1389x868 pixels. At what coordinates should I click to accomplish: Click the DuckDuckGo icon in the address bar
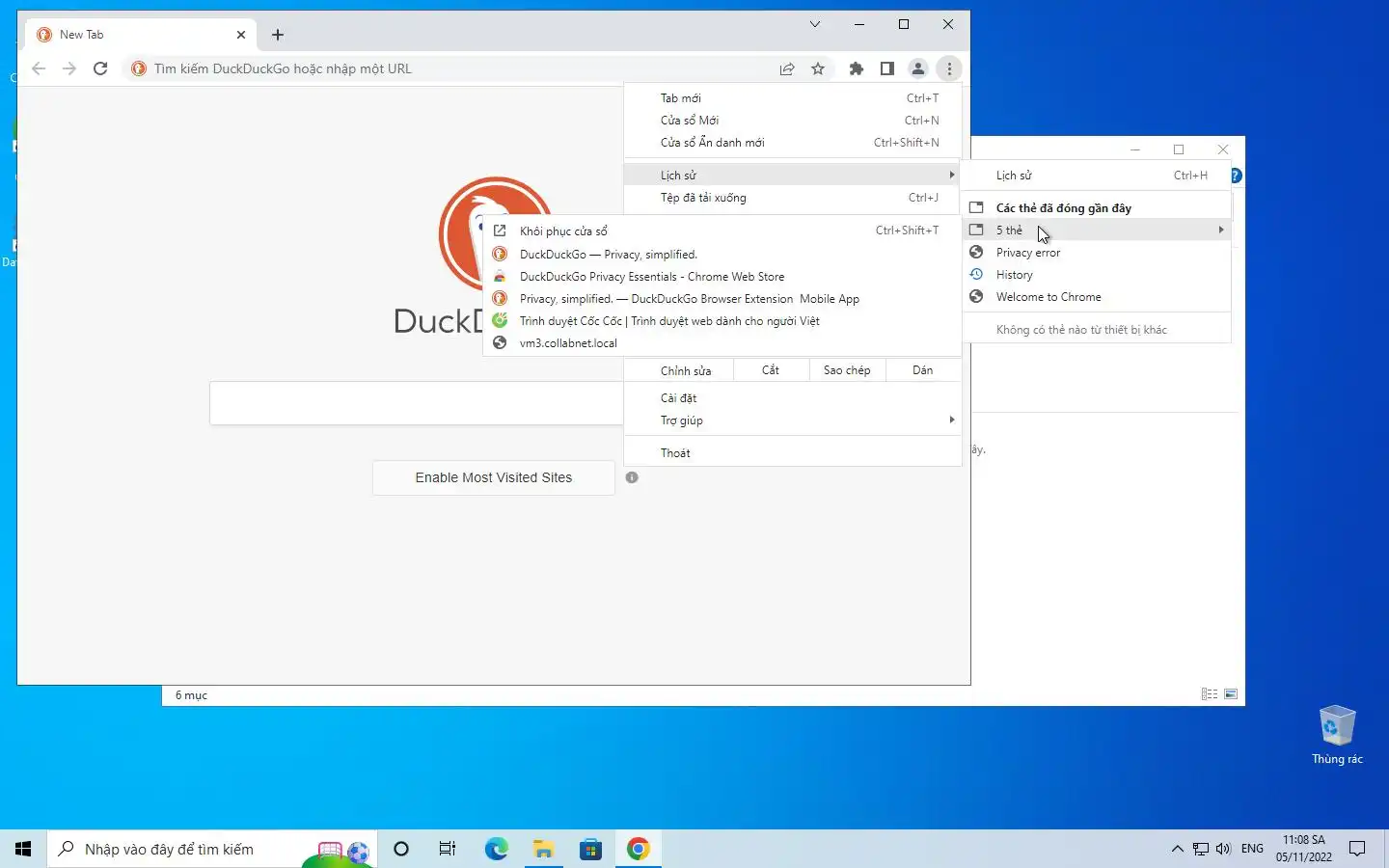(139, 68)
